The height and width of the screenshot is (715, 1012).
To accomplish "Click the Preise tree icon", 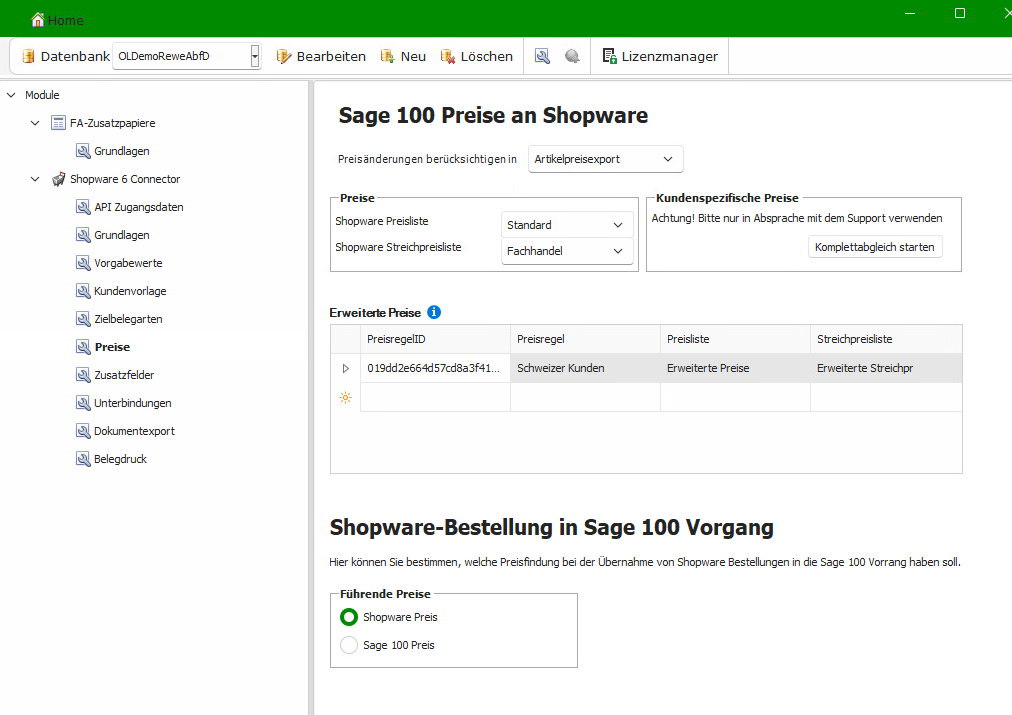I will pyautogui.click(x=83, y=347).
